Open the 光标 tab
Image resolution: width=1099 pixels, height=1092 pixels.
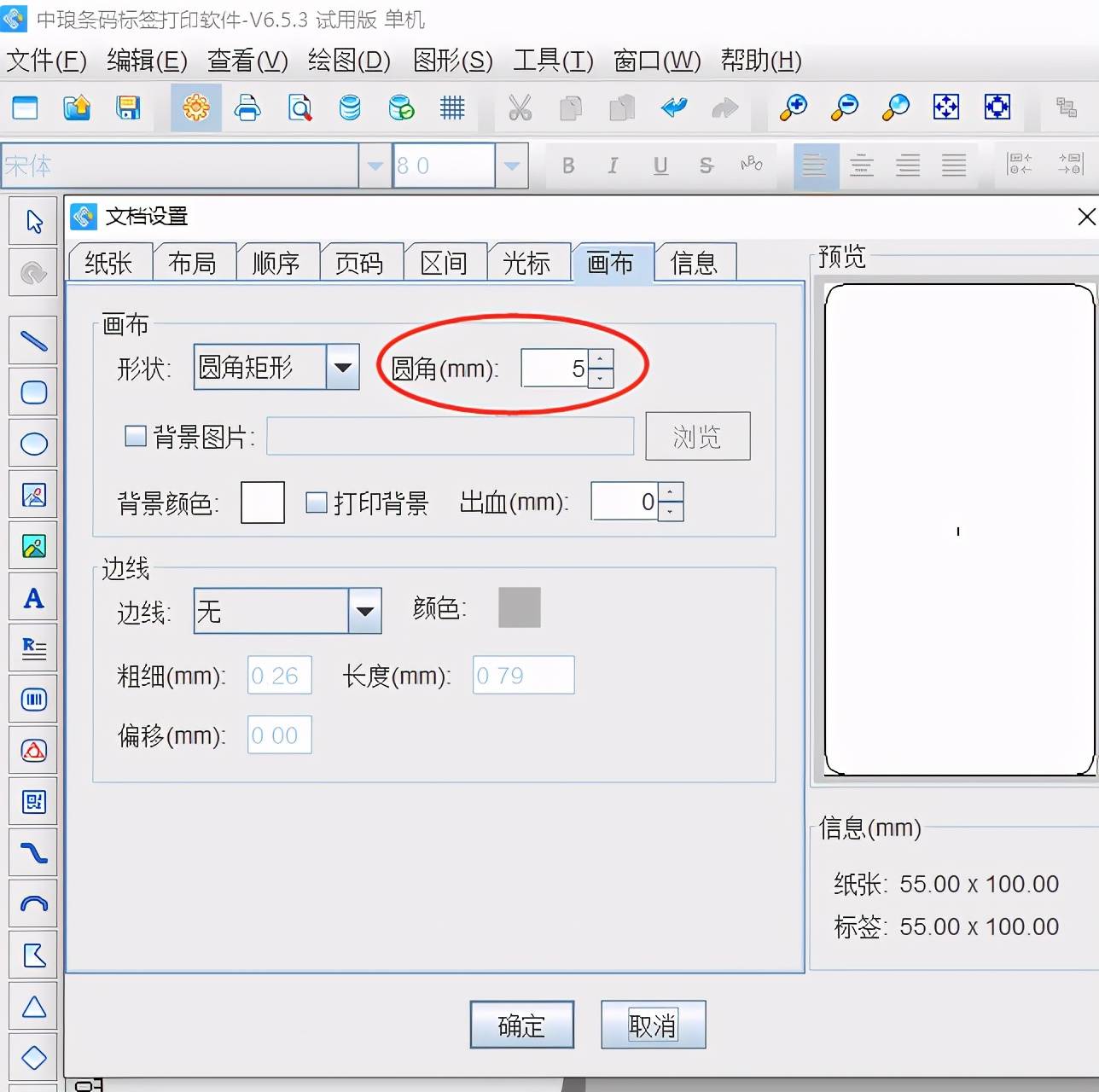527,263
